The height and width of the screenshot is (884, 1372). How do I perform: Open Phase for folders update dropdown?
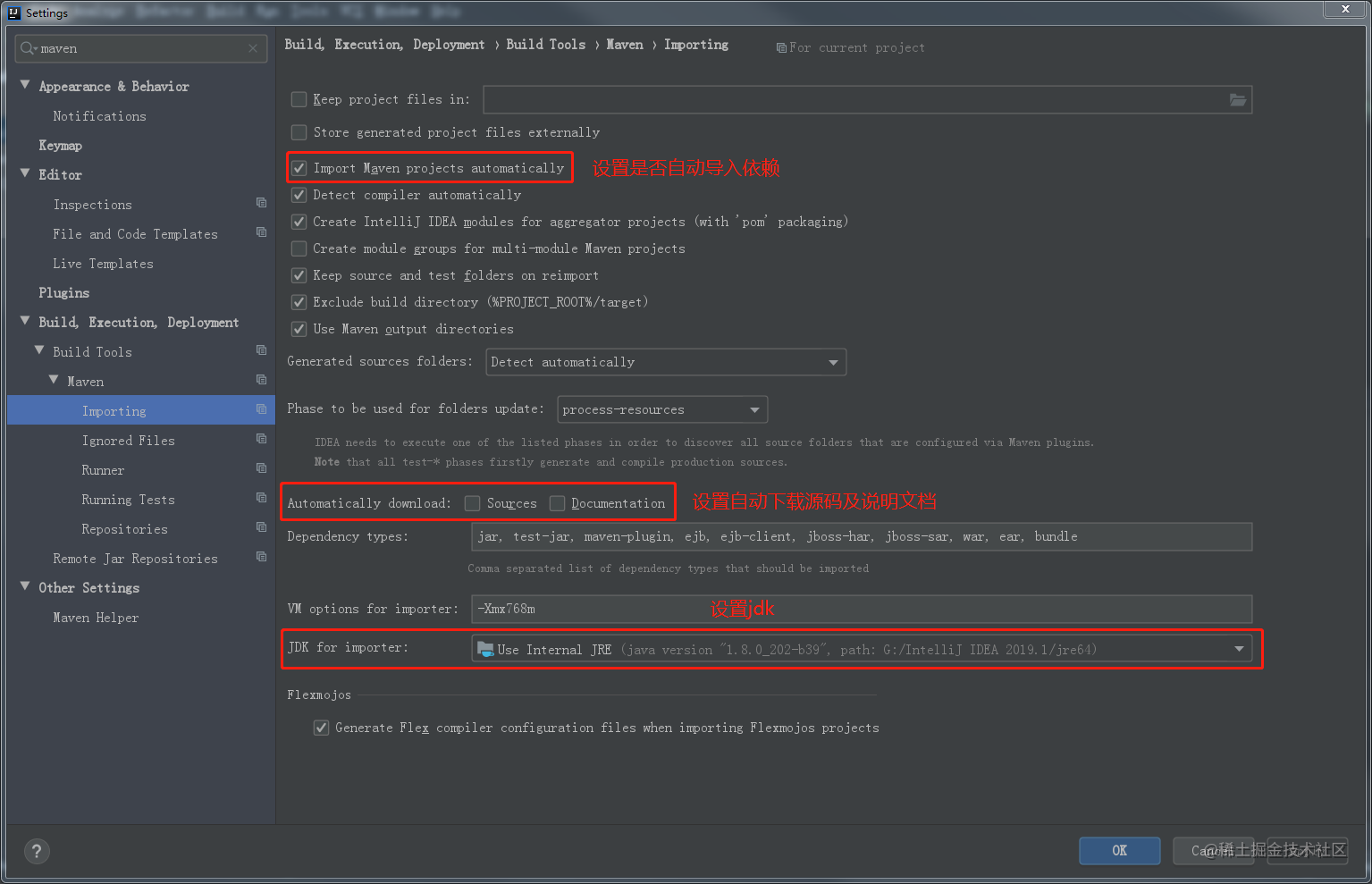point(662,409)
